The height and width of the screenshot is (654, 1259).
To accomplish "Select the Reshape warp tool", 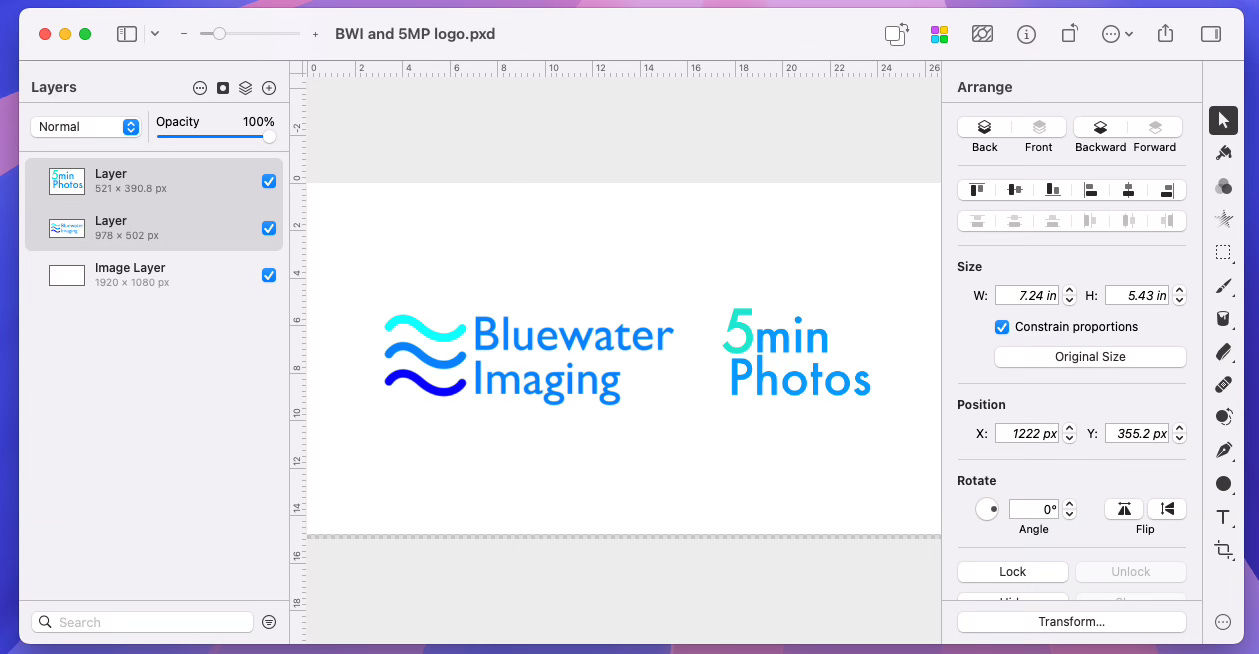I will click(x=1223, y=417).
